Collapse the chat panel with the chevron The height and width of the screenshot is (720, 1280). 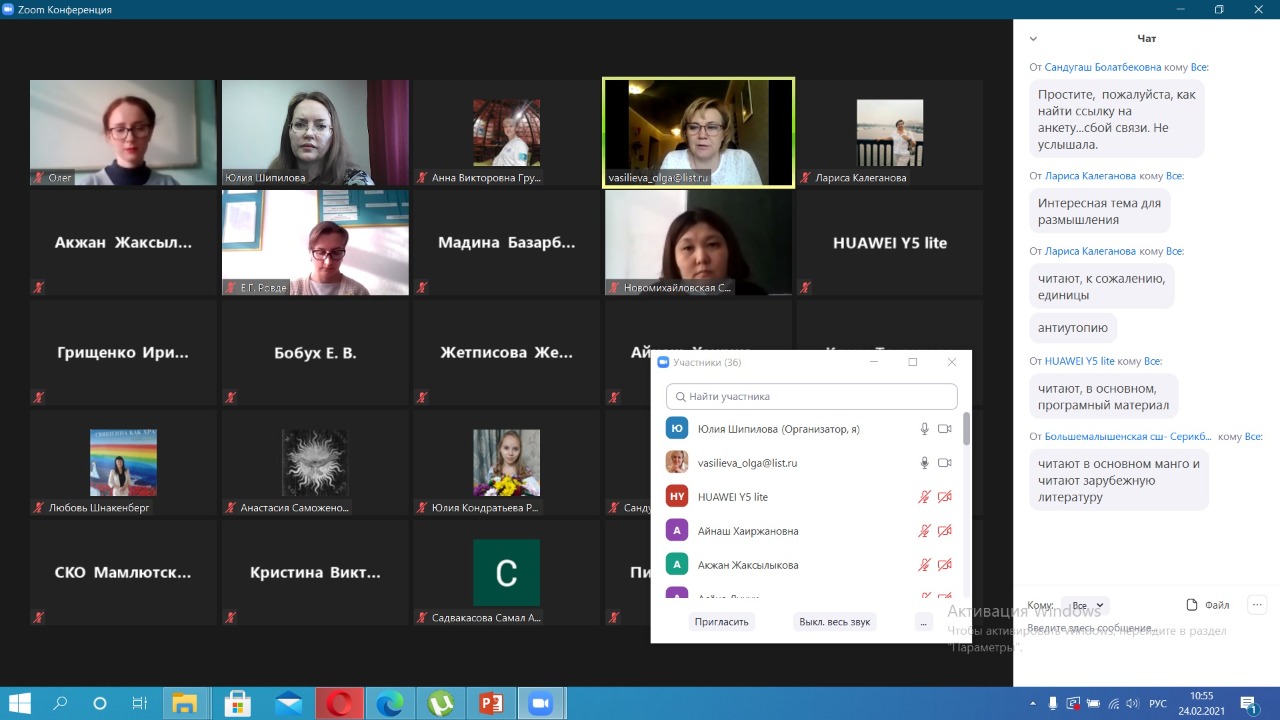point(1033,39)
